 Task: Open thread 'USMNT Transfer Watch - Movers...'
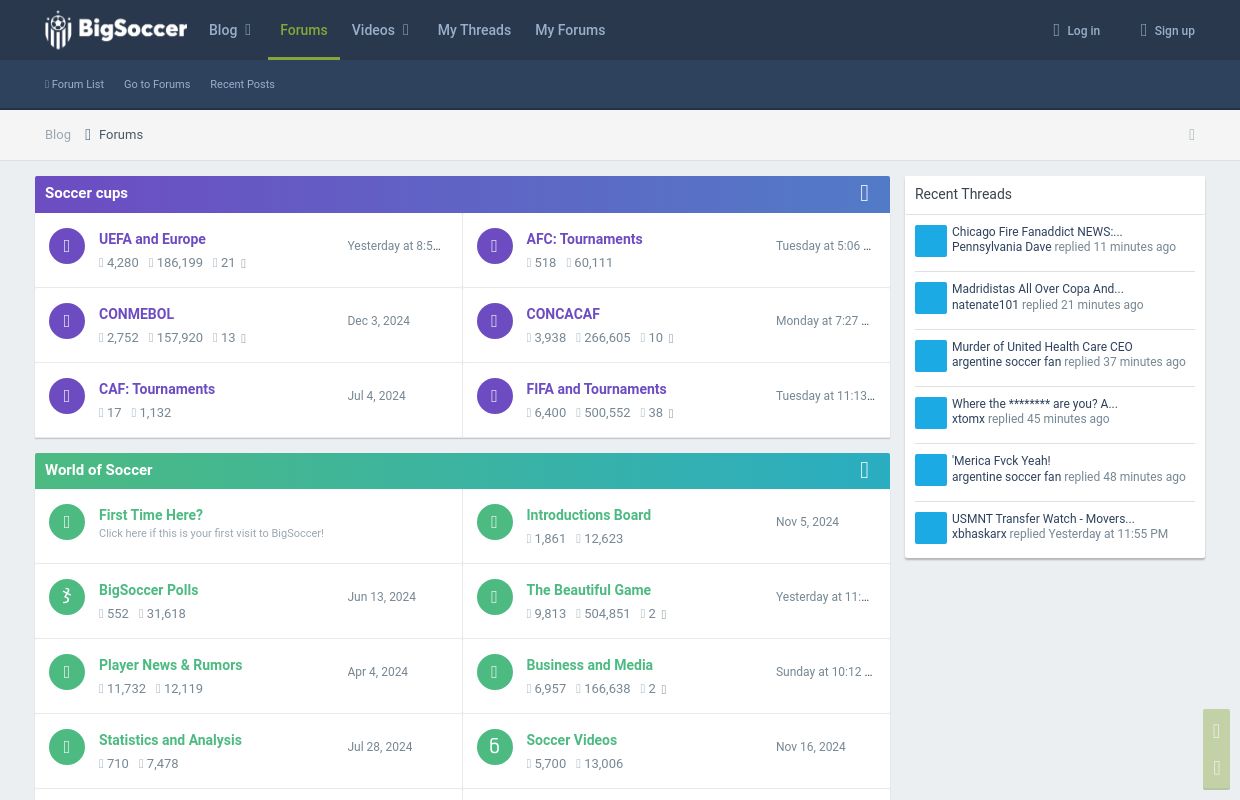(x=1043, y=519)
